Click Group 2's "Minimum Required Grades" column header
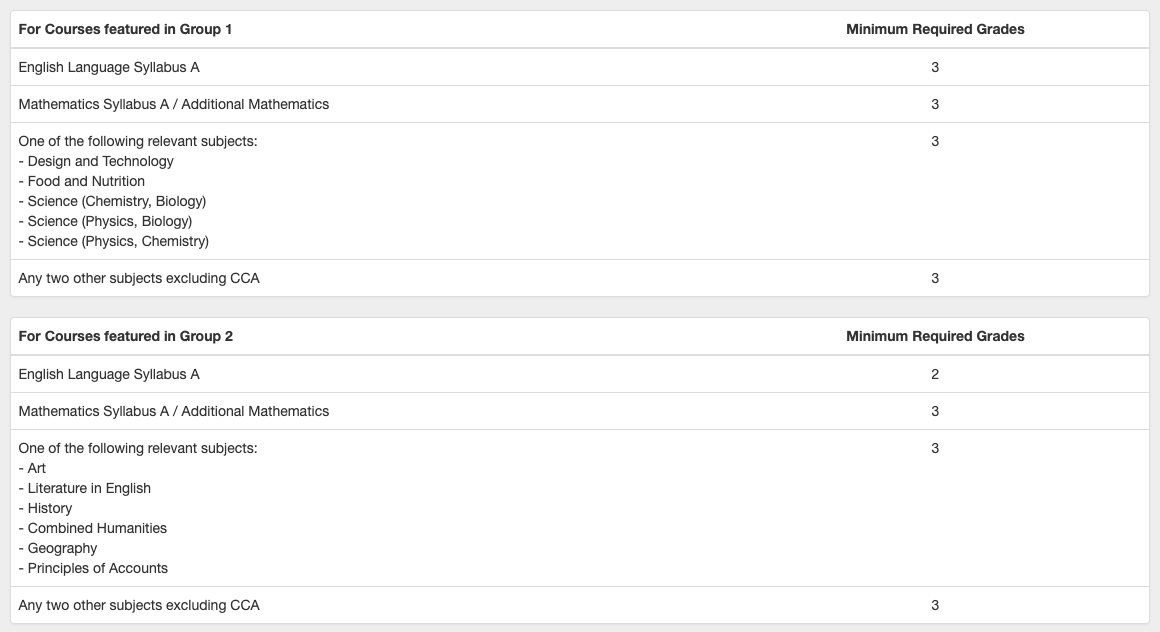 pos(935,337)
